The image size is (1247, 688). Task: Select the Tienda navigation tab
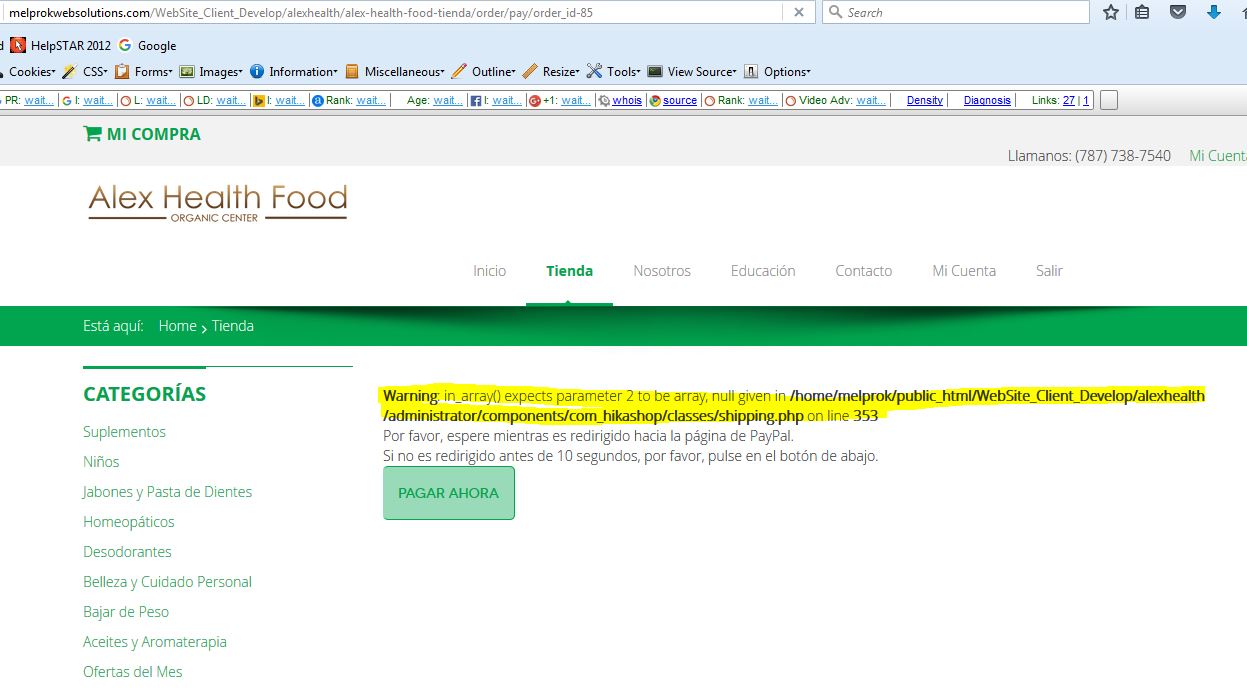pyautogui.click(x=570, y=271)
